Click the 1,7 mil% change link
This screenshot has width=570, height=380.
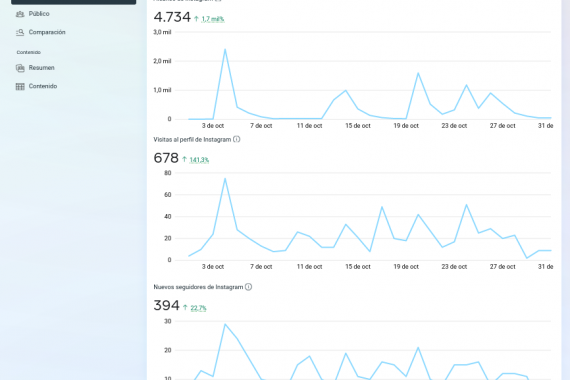click(213, 19)
